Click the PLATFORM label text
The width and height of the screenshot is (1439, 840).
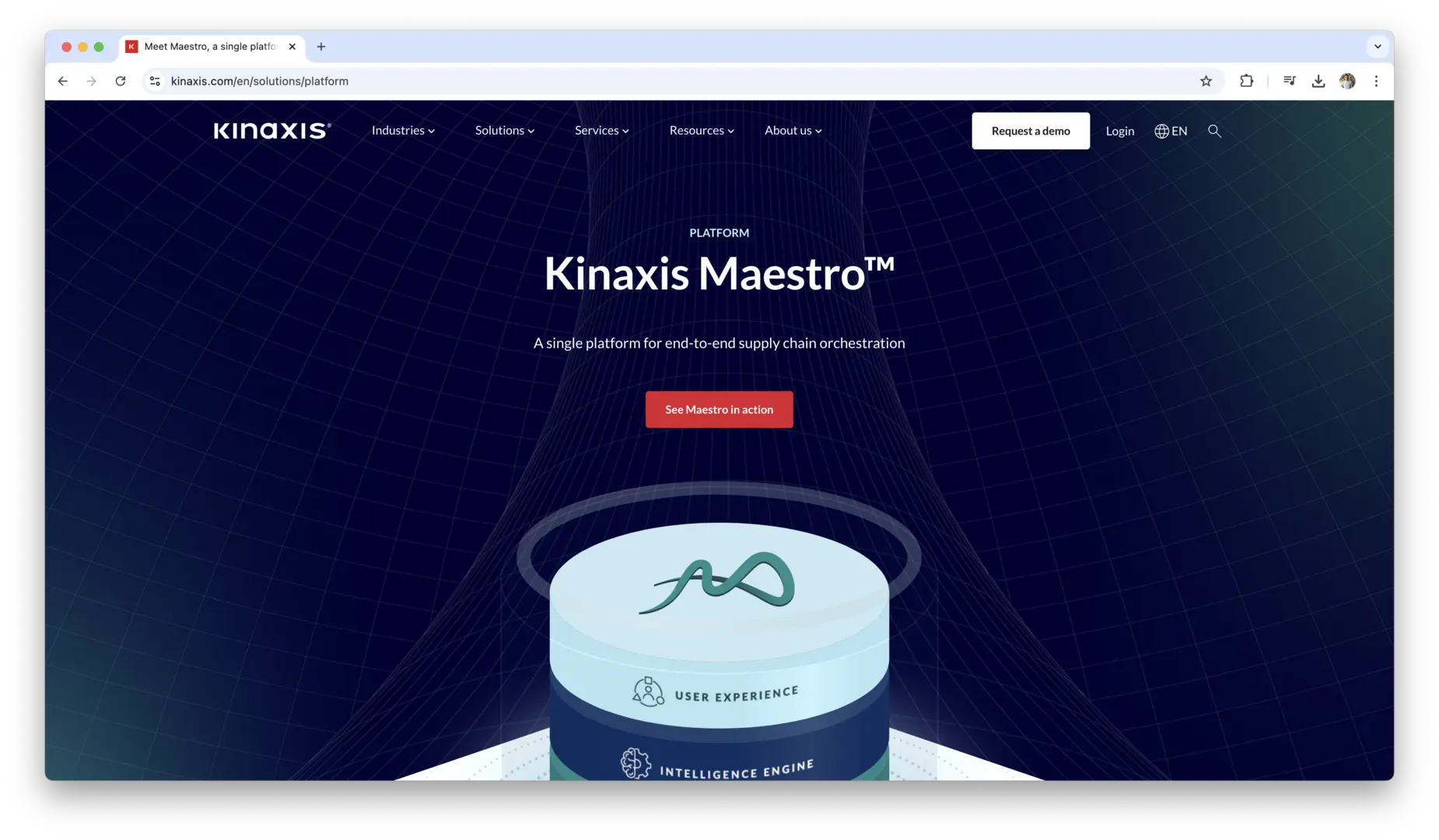[719, 233]
